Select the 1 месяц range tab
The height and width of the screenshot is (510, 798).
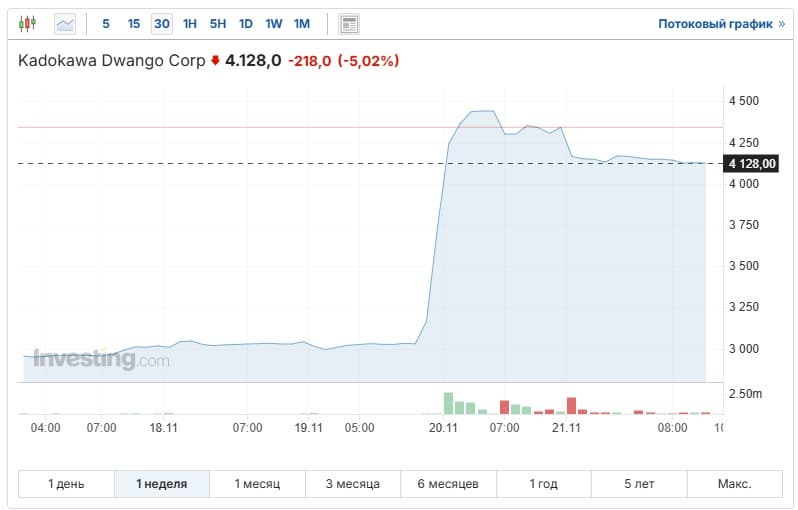point(257,484)
